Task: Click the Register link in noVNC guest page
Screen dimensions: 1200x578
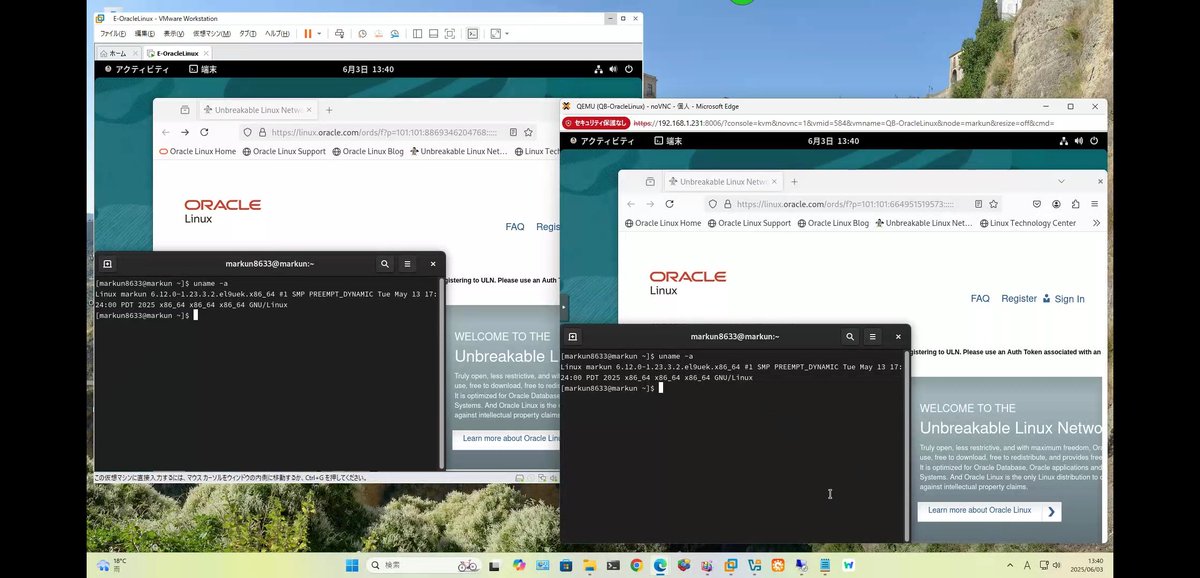Action: point(1019,299)
